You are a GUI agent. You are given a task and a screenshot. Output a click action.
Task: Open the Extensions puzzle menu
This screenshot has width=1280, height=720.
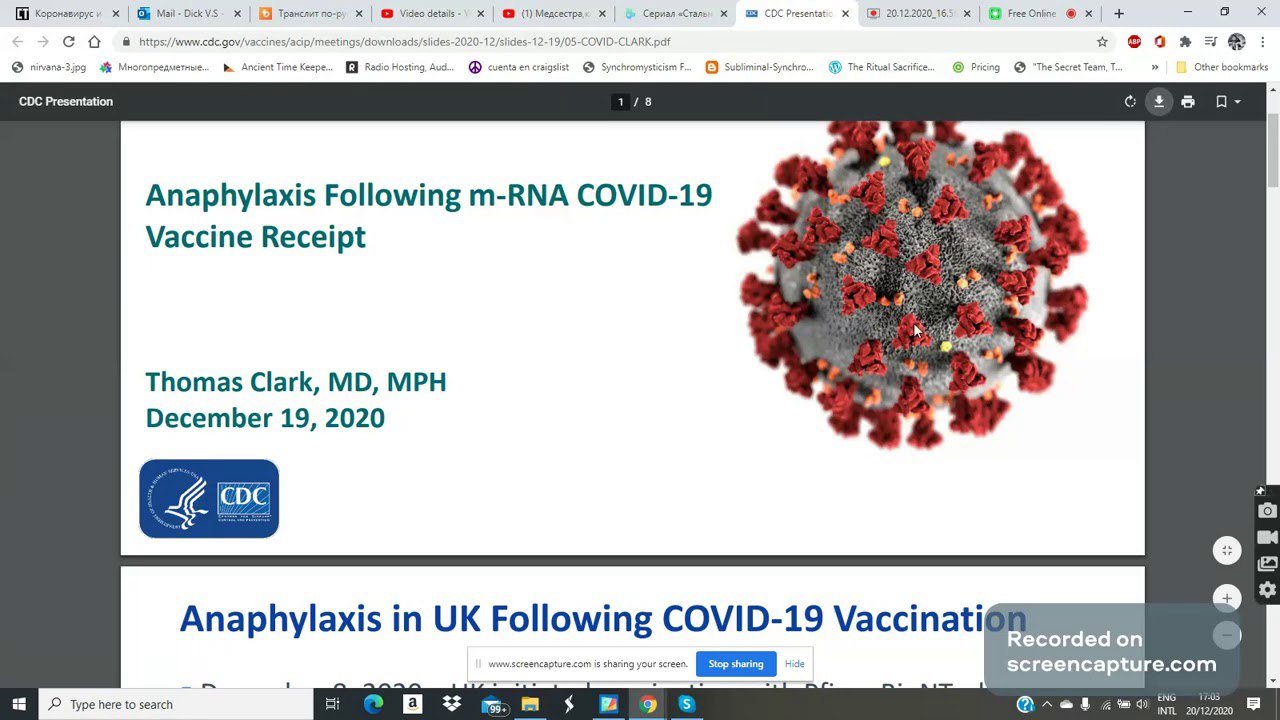(x=1185, y=41)
